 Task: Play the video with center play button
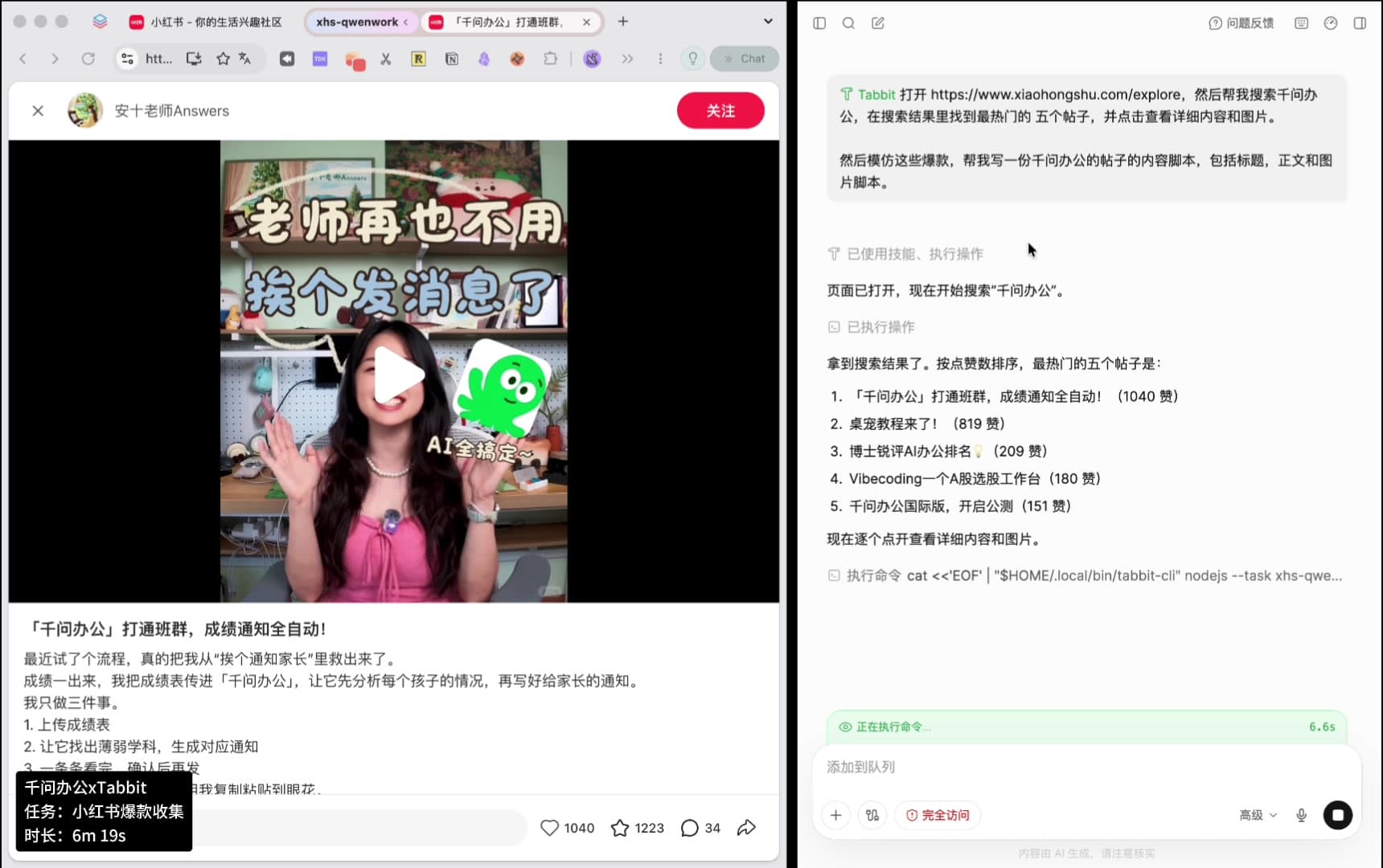397,375
